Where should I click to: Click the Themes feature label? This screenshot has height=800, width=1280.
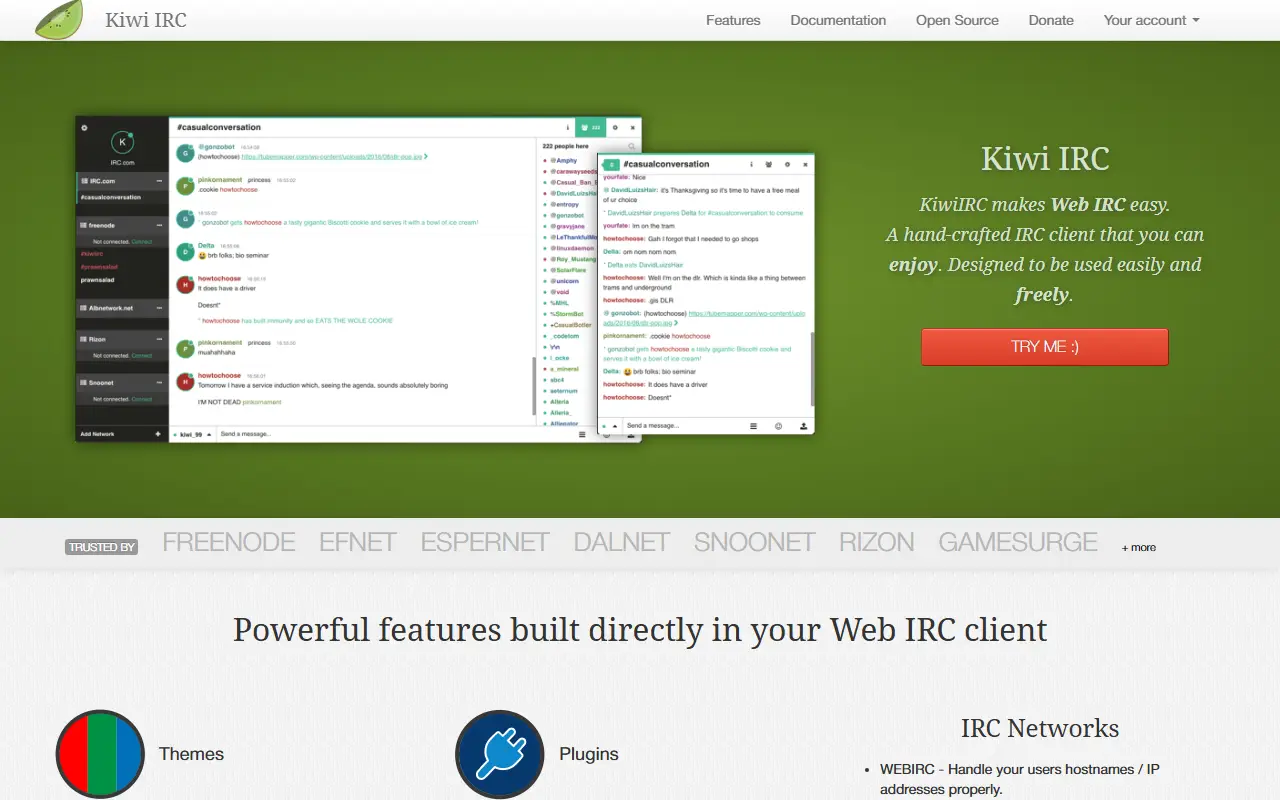[x=191, y=754]
